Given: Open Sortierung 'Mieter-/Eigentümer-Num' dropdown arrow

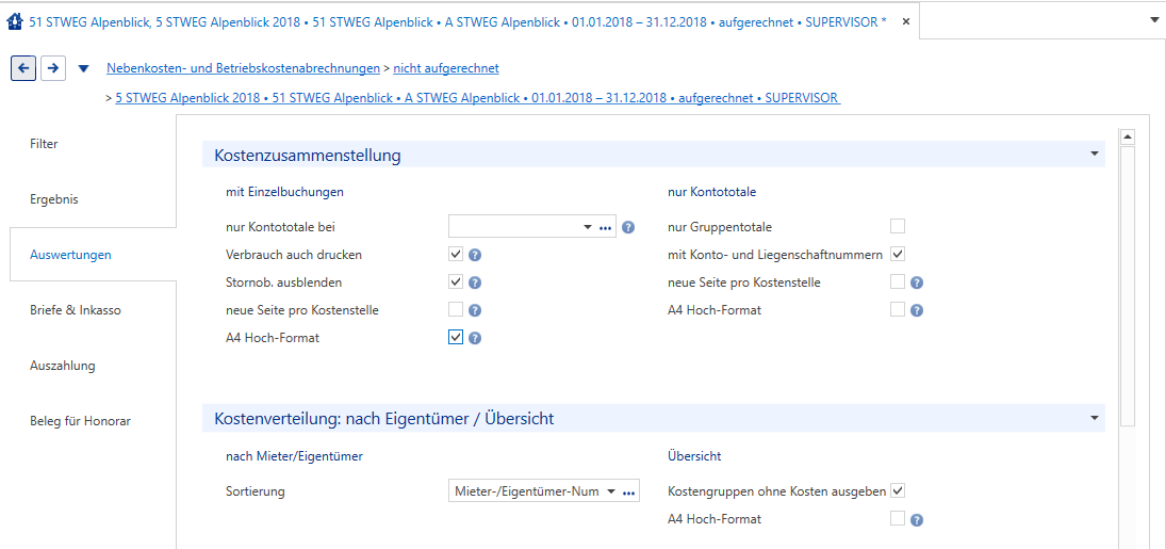Looking at the screenshot, I should pos(612,492).
